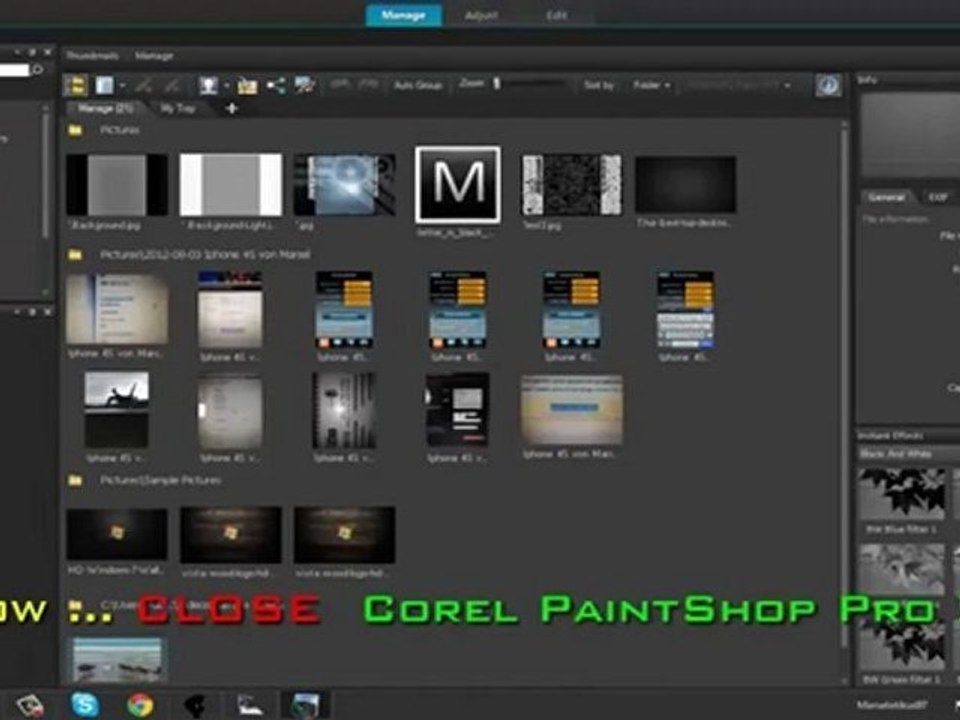This screenshot has height=720, width=960.
Task: Switch to the Edit workspace tab
Action: (x=556, y=15)
